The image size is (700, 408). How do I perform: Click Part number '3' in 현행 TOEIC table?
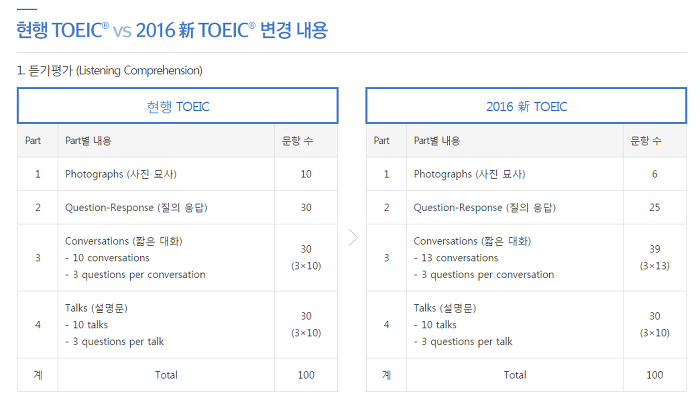click(x=38, y=258)
